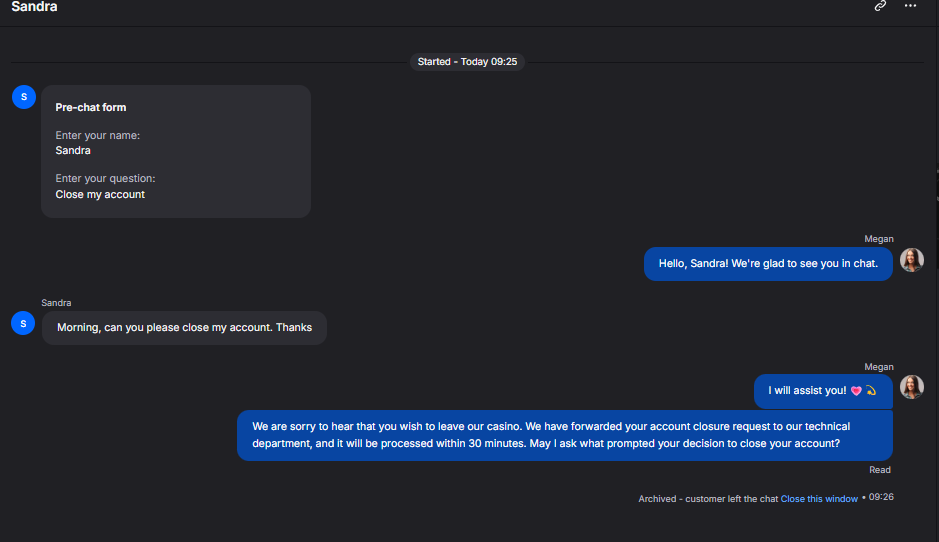
Task: Select the Sandra chat title header
Action: 34,7
